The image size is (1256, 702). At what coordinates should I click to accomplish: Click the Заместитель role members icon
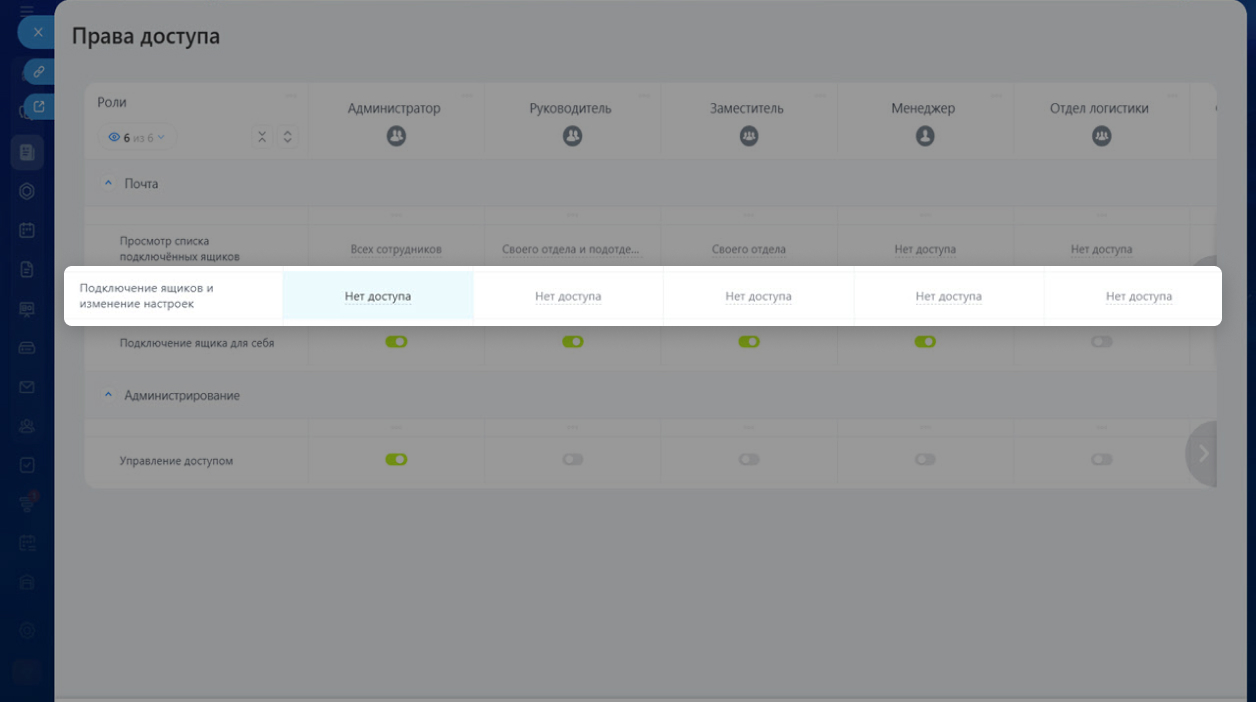(x=749, y=136)
